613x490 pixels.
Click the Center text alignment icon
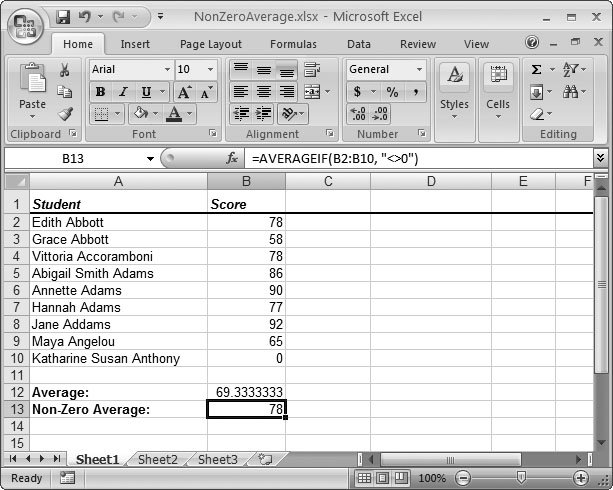tap(263, 92)
